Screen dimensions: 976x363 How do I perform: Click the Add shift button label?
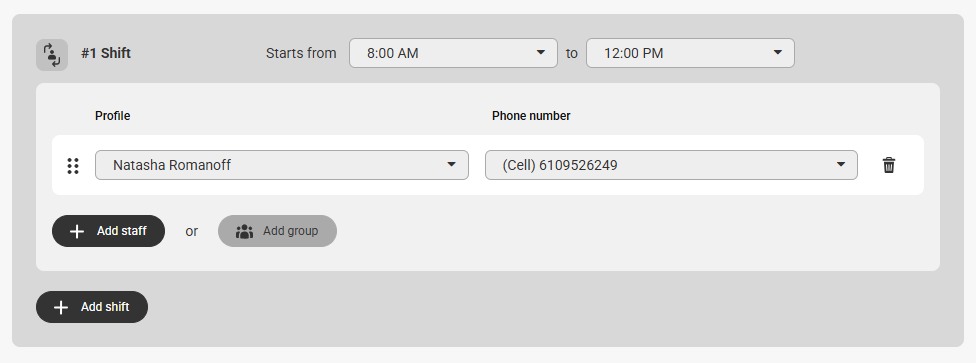coord(105,307)
